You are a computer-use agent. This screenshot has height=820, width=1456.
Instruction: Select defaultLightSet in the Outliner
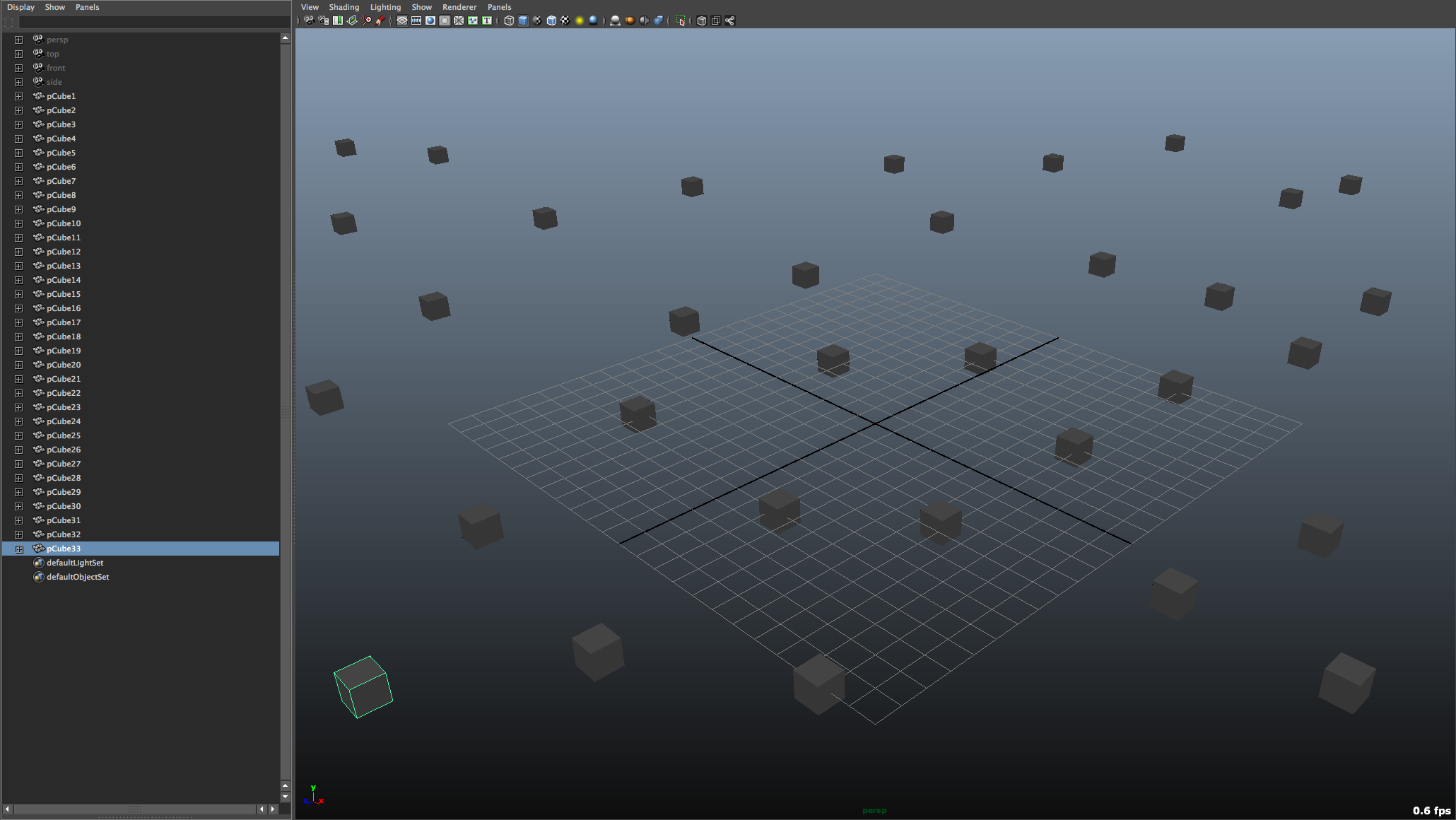(74, 563)
